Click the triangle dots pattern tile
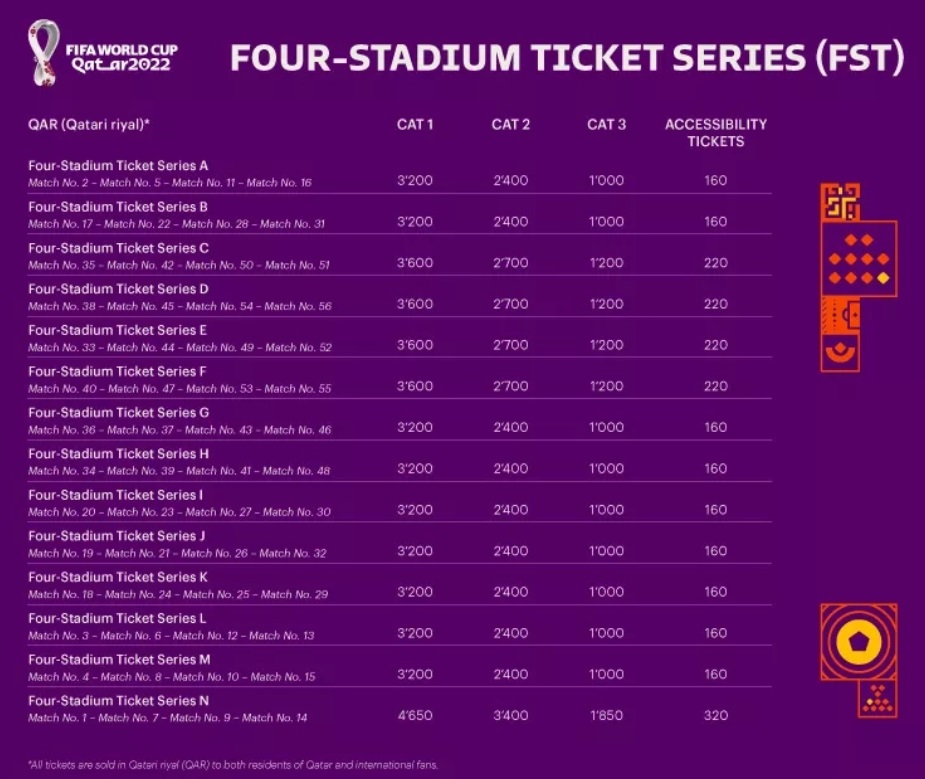Viewport: 925px width, 779px height. pyautogui.click(x=877, y=698)
